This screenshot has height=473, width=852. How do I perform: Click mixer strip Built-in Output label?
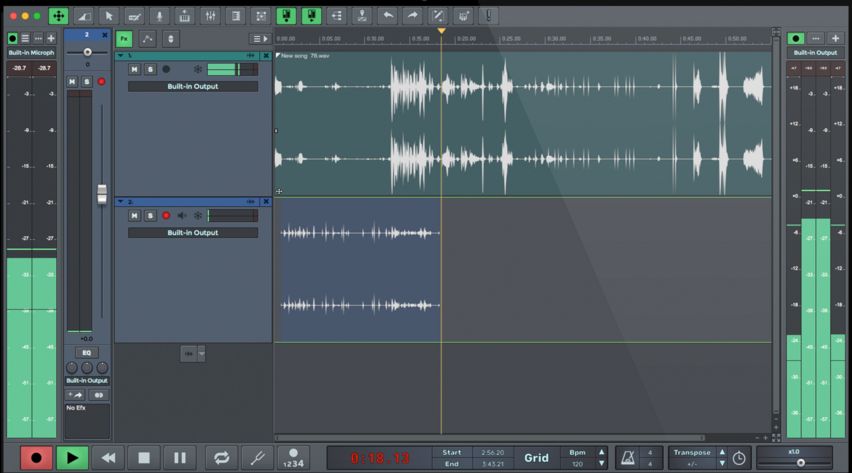(87, 381)
